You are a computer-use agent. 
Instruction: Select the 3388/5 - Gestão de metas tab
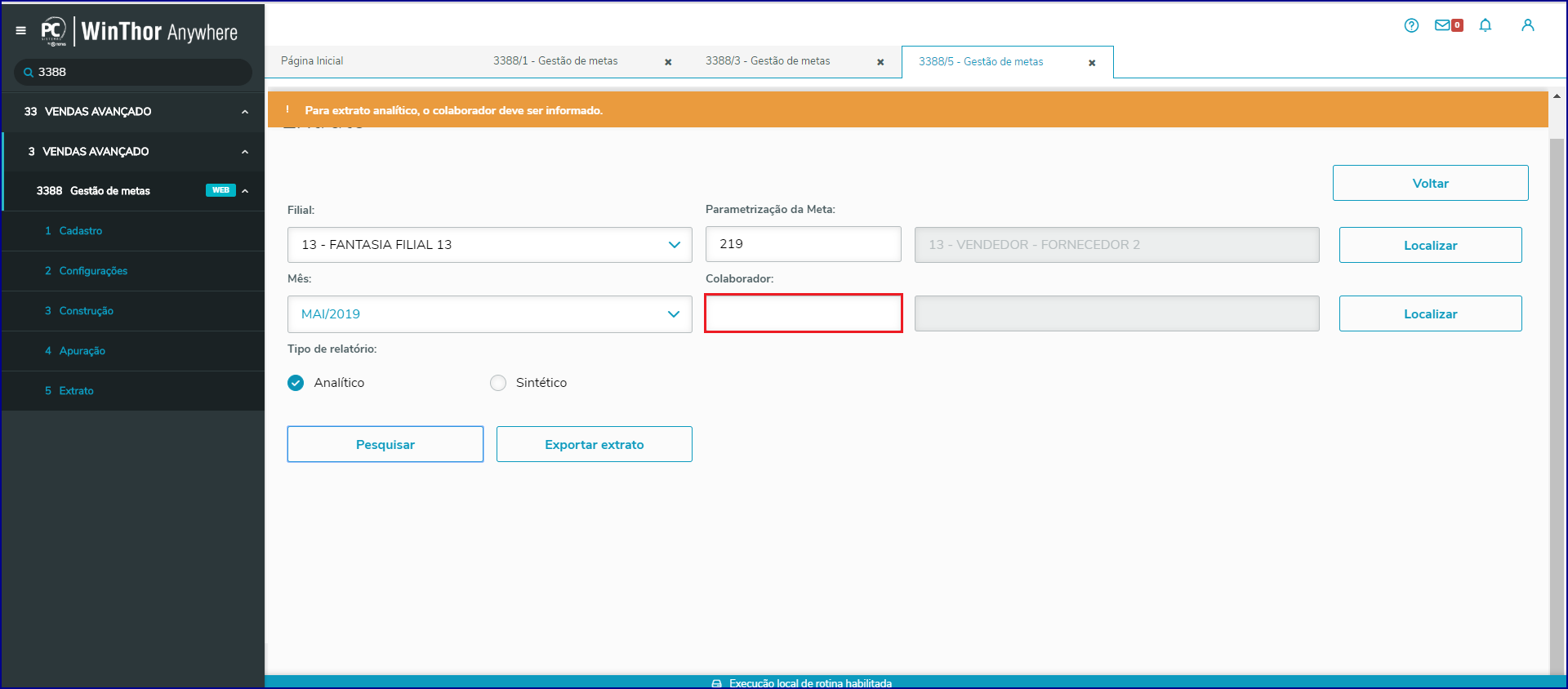click(x=981, y=62)
